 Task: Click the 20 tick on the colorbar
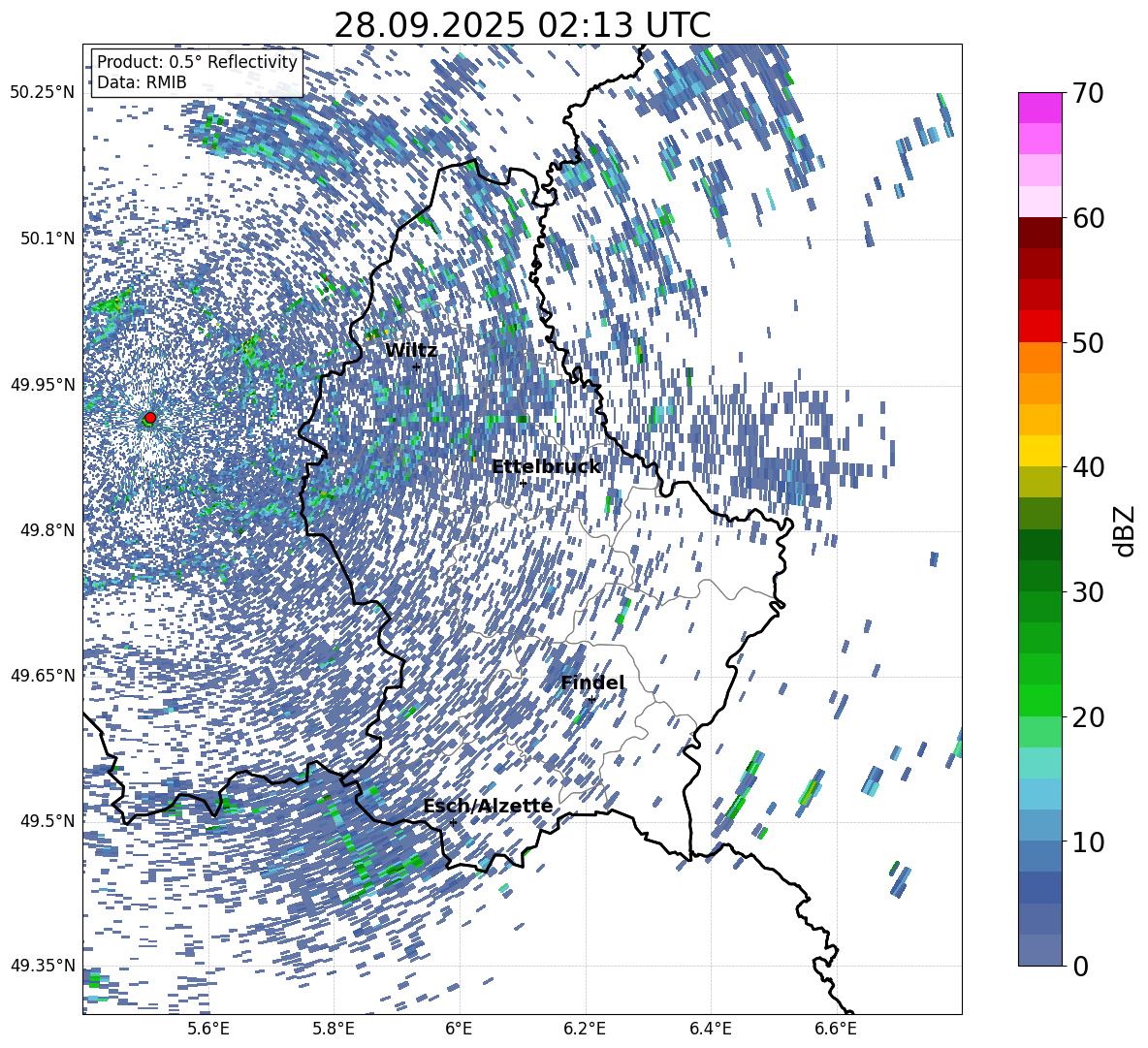pos(1088,717)
